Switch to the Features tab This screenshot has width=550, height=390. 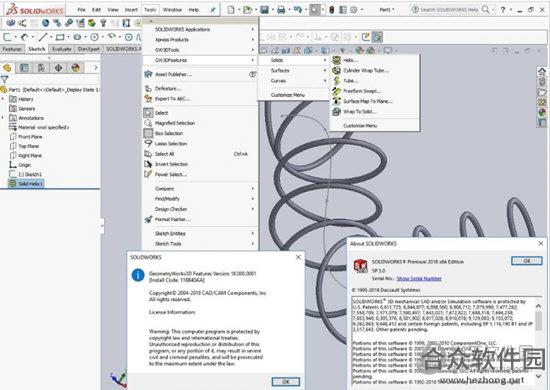click(x=12, y=49)
